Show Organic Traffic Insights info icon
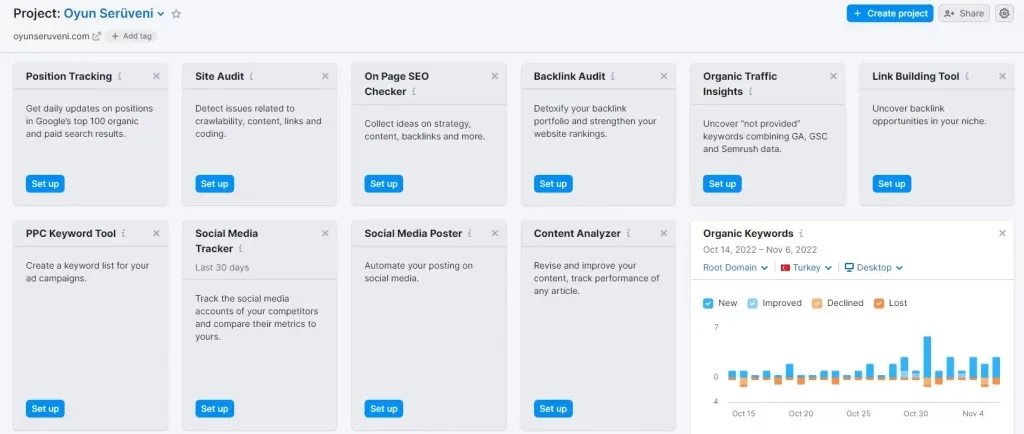 750,92
